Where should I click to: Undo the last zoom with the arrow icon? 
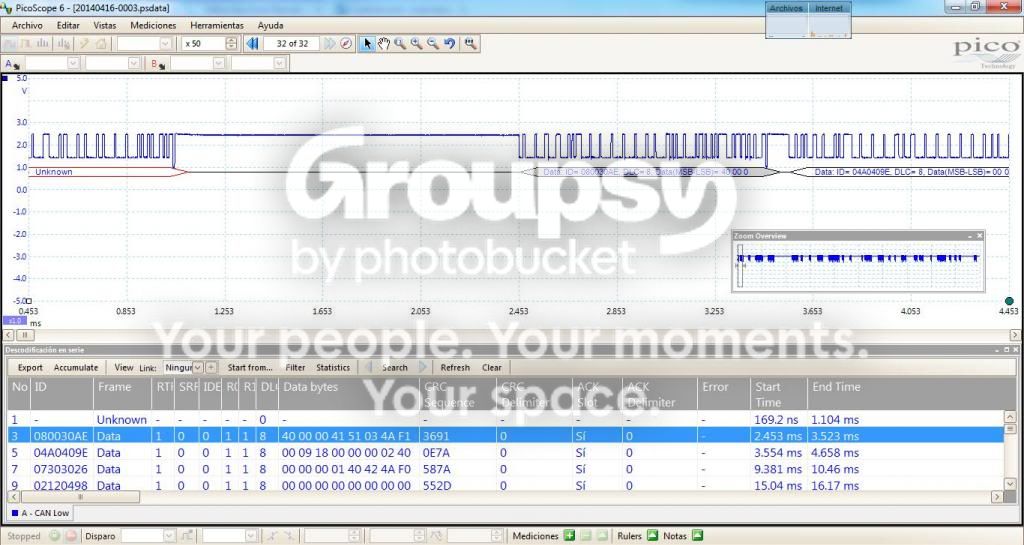449,44
